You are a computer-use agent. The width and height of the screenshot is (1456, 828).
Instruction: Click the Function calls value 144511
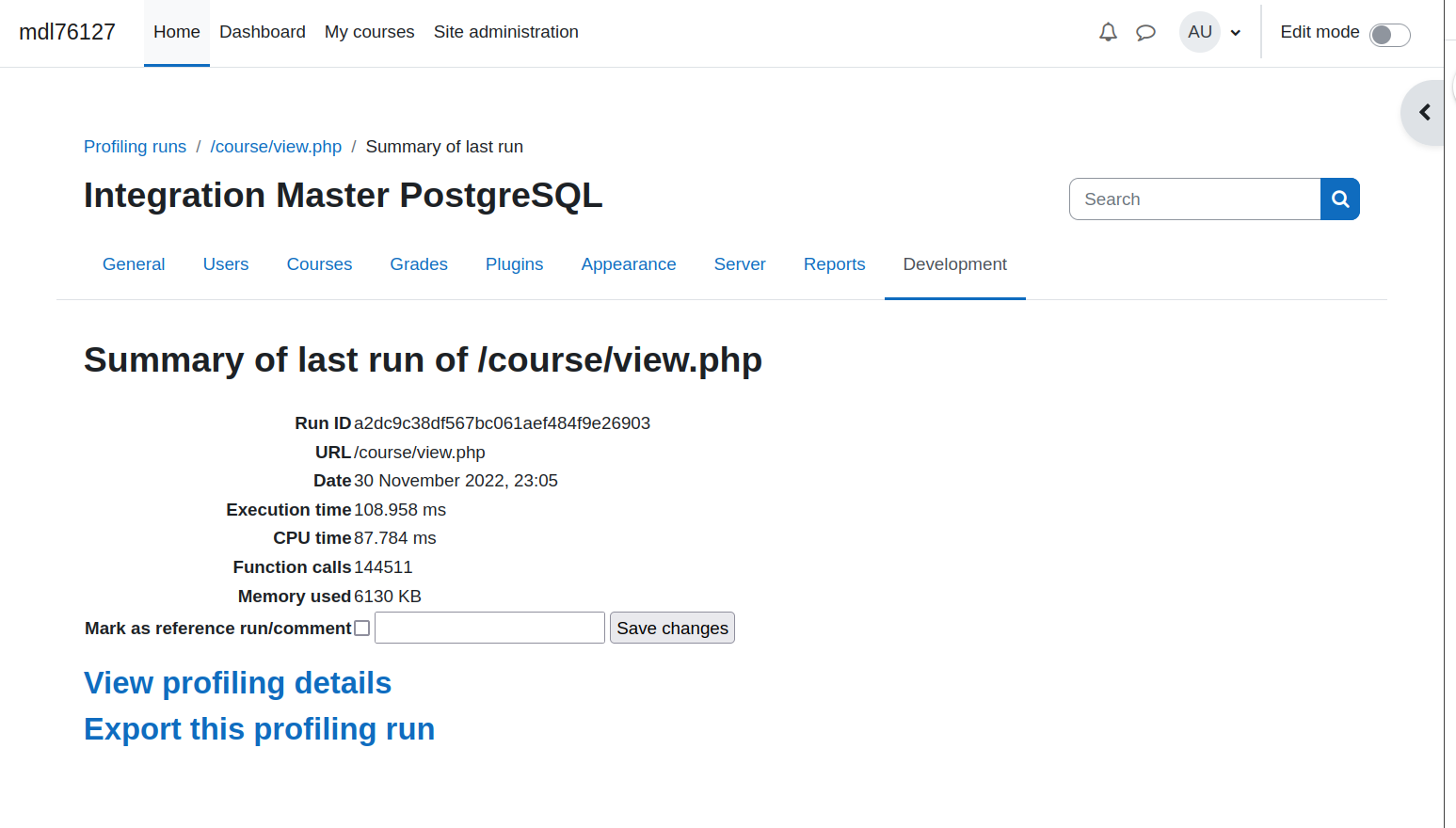click(383, 567)
